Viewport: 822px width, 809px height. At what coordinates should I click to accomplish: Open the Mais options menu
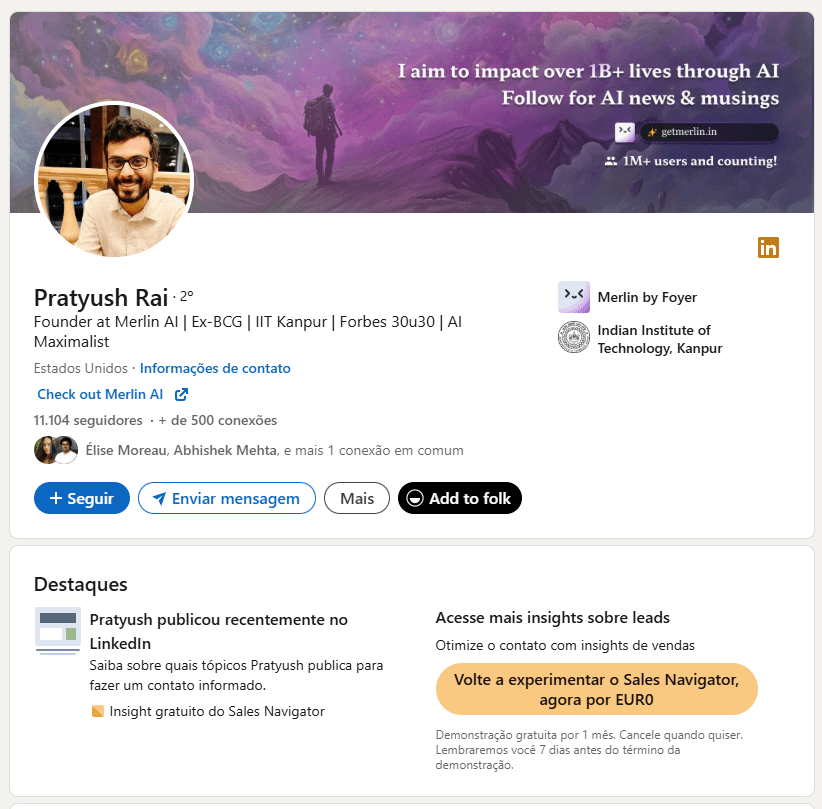(x=357, y=498)
